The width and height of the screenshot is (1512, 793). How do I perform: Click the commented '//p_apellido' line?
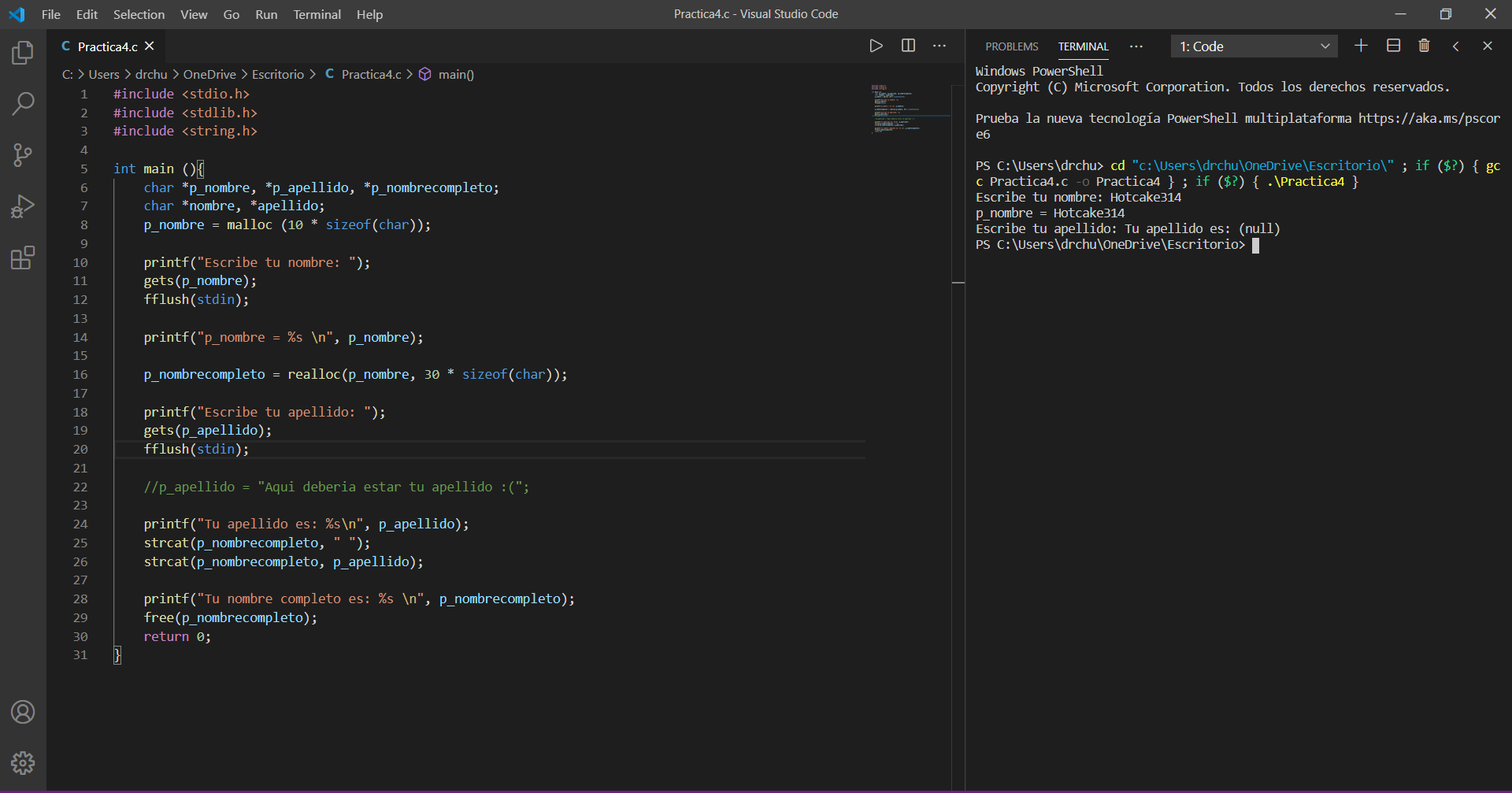[336, 487]
